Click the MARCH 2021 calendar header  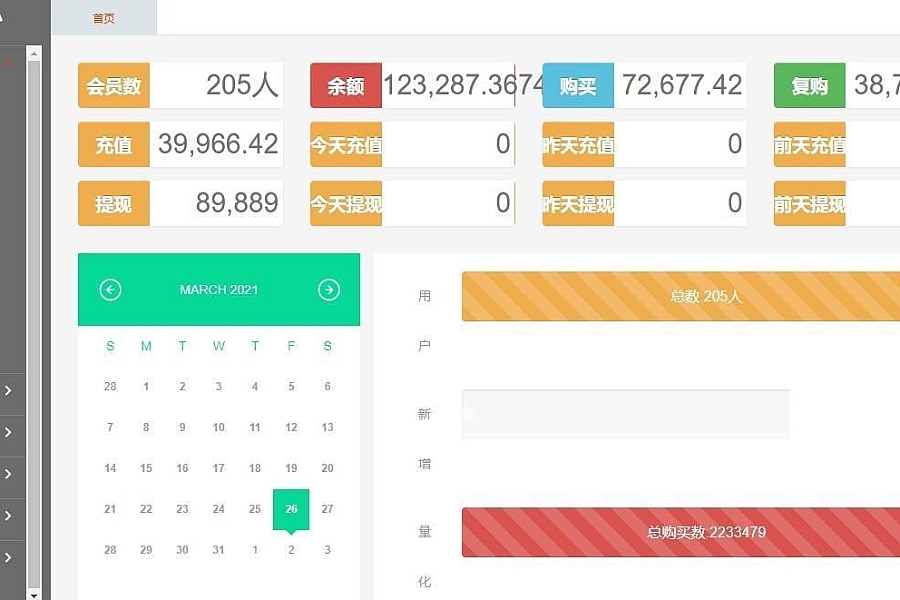[x=219, y=289]
